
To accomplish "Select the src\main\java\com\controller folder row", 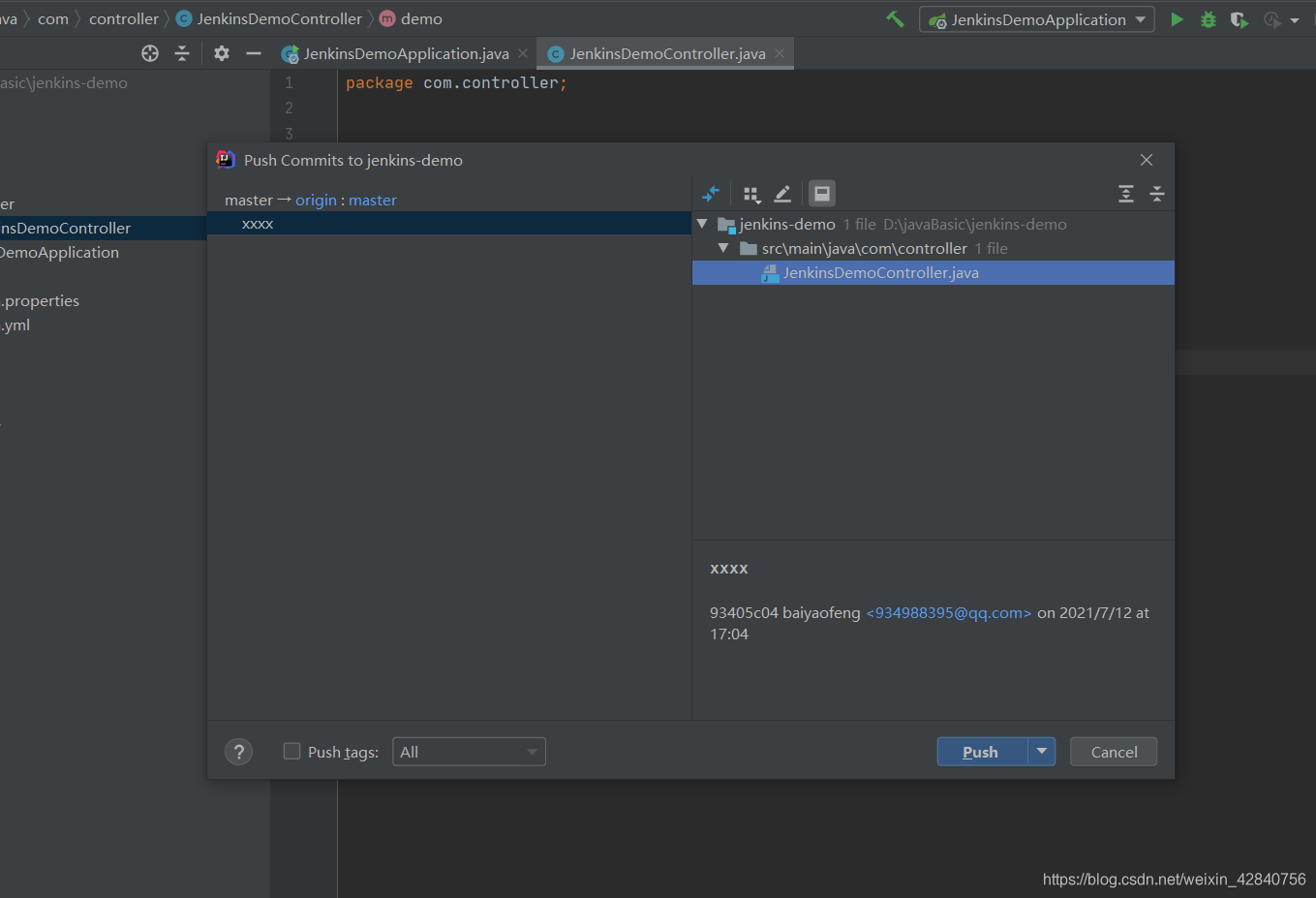I will click(x=933, y=248).
